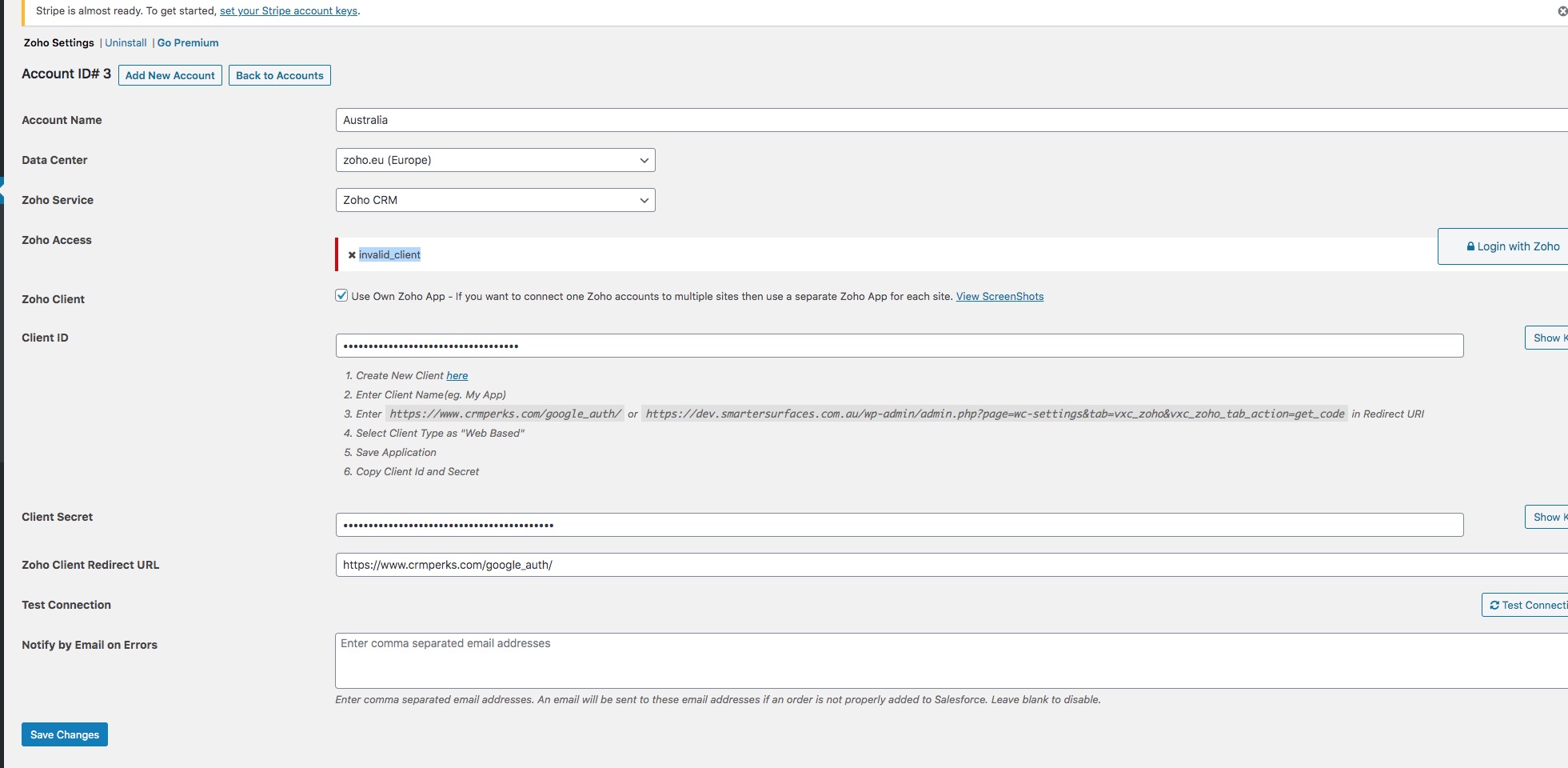1568x768 pixels.
Task: Click the Account ID# 3 heading
Action: pos(66,74)
